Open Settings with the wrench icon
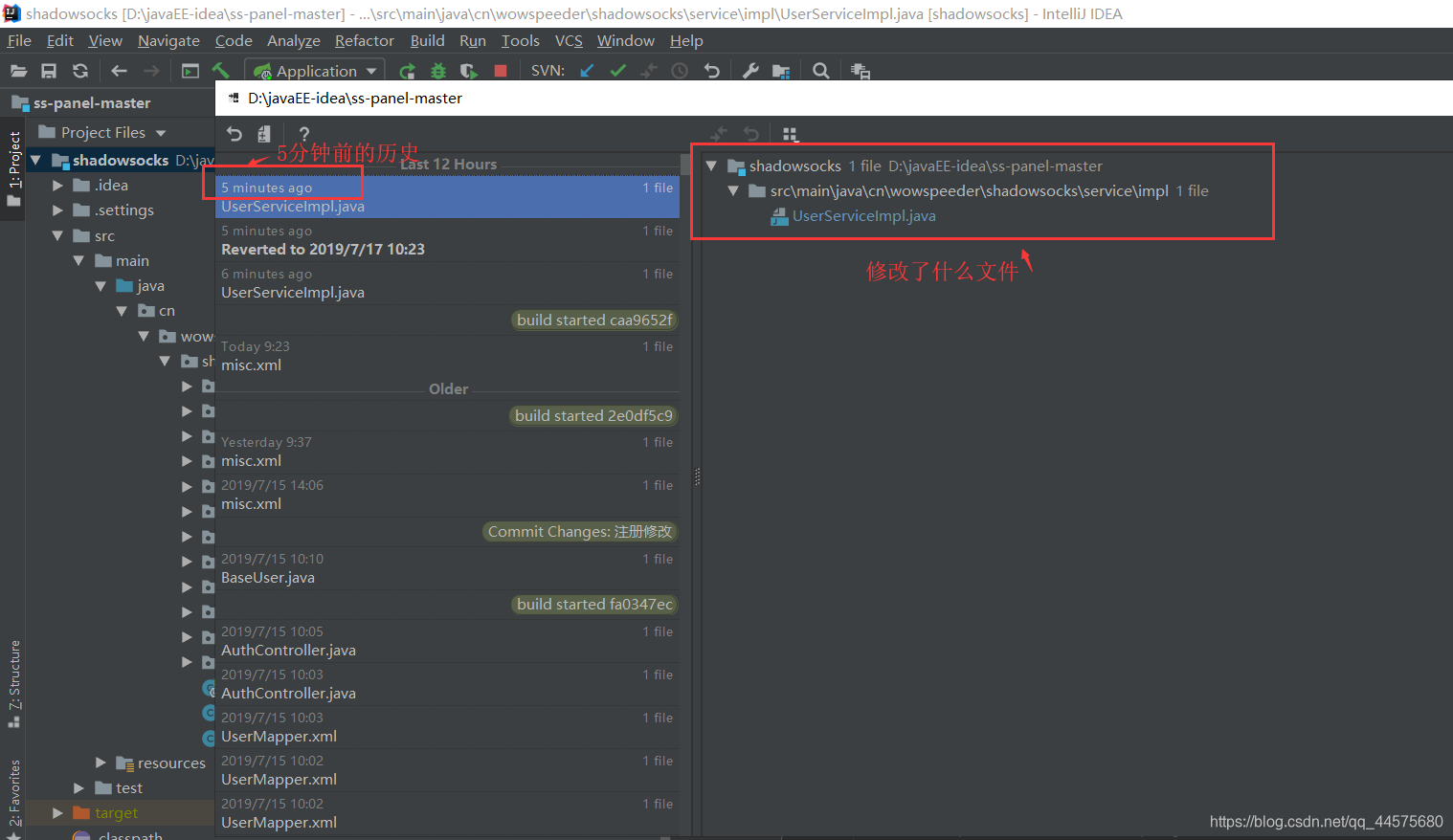The image size is (1453, 840). (x=750, y=71)
